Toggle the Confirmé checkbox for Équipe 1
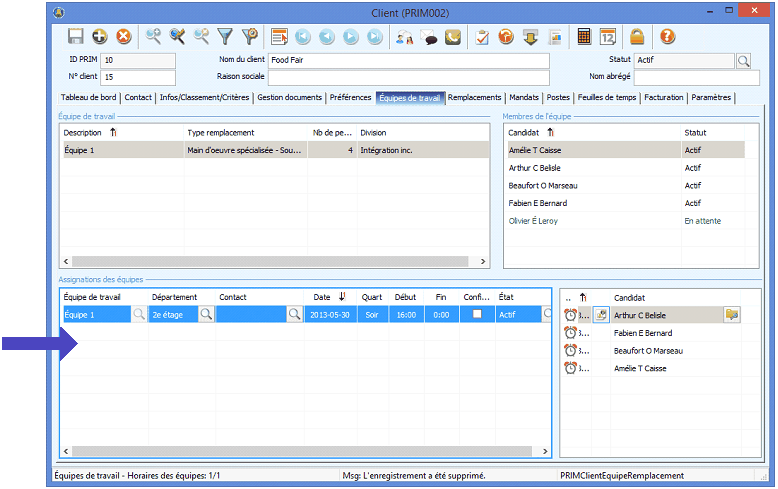Image resolution: width=778 pixels, height=489 pixels. pos(478,314)
